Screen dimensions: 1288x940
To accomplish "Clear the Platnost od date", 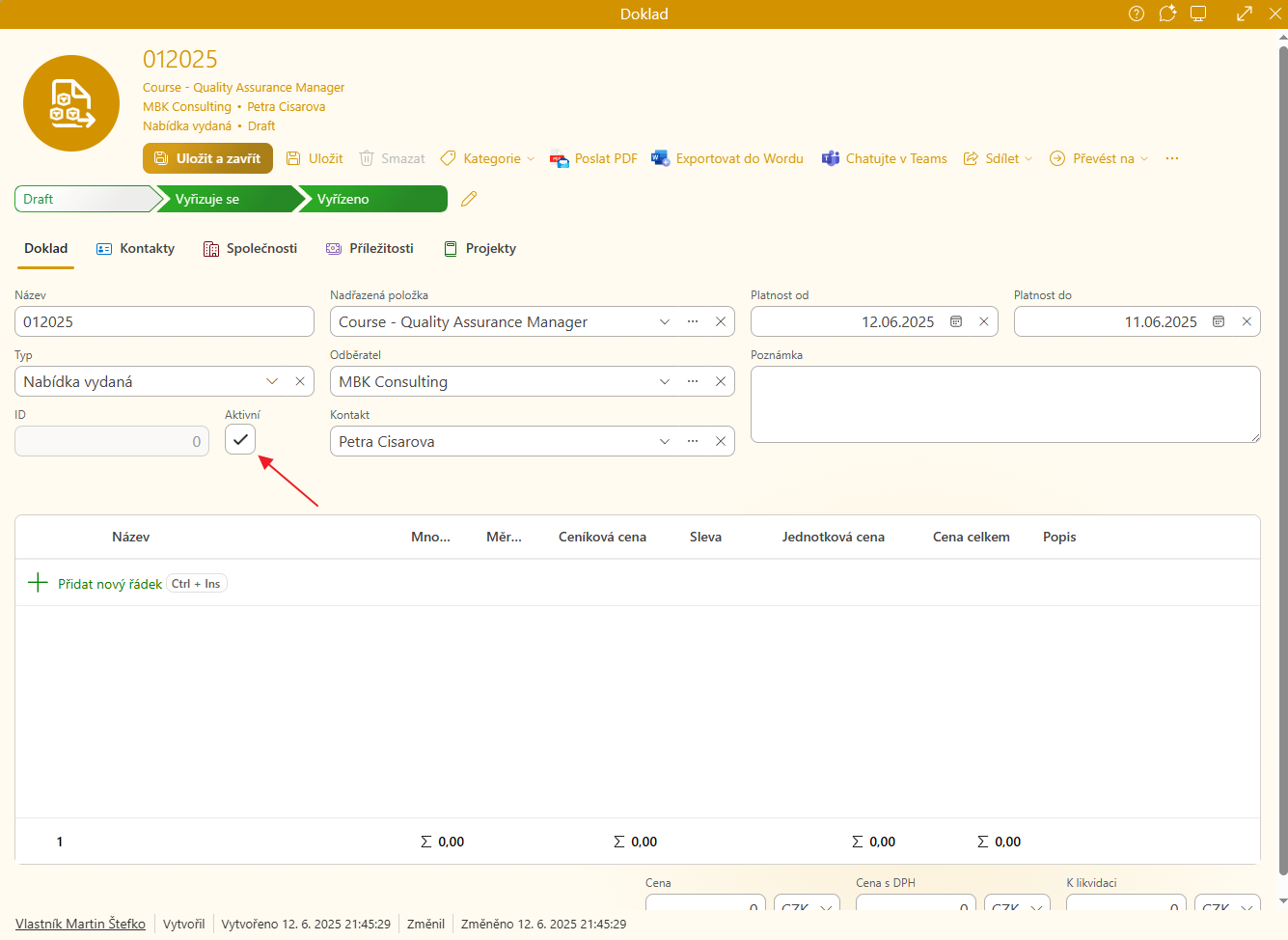I will pos(984,321).
